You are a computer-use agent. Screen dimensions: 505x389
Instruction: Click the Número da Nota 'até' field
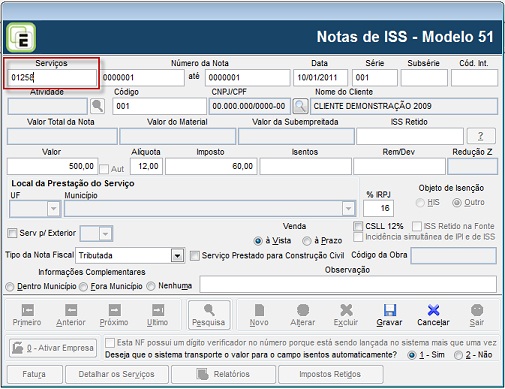click(x=248, y=78)
